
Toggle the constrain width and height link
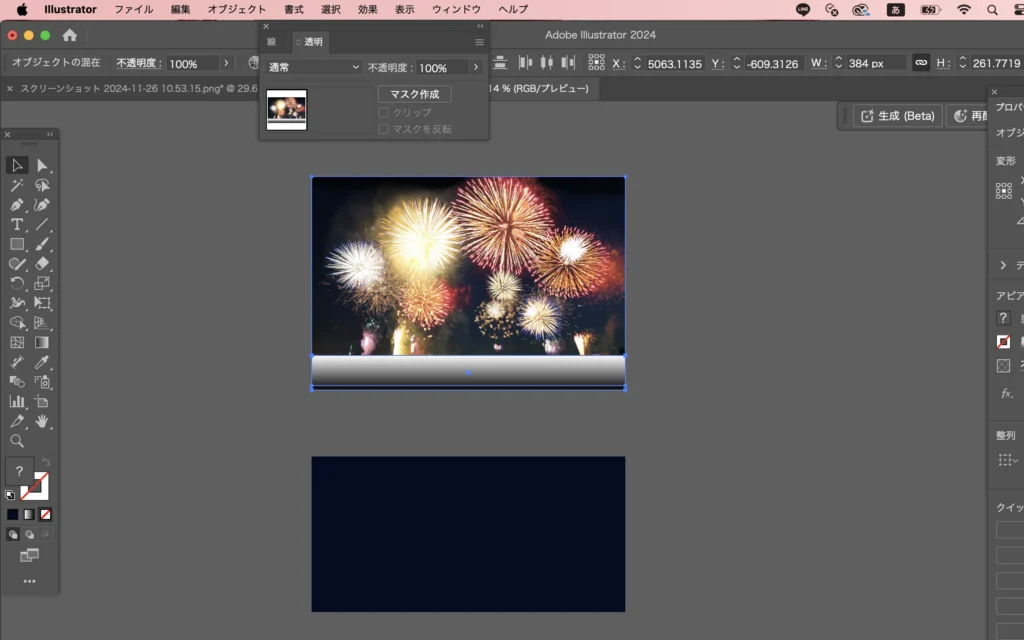(x=921, y=63)
